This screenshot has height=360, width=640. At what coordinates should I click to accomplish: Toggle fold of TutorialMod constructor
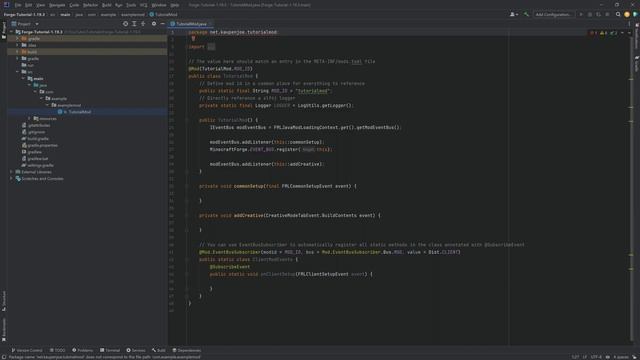[187, 120]
